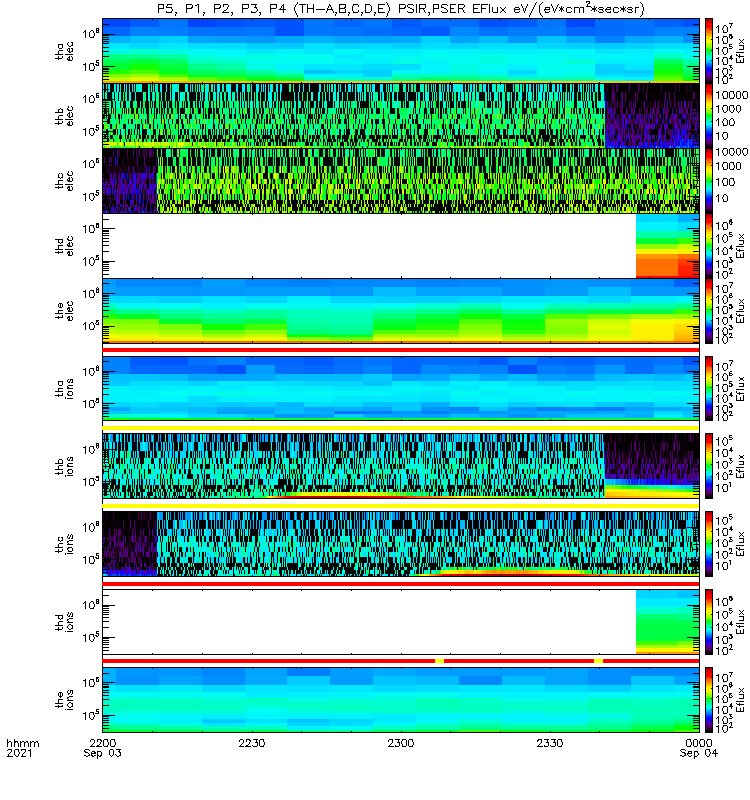Click inside the tha ions spectrogram panel
Viewport: 750px width, 800px height.
401,388
